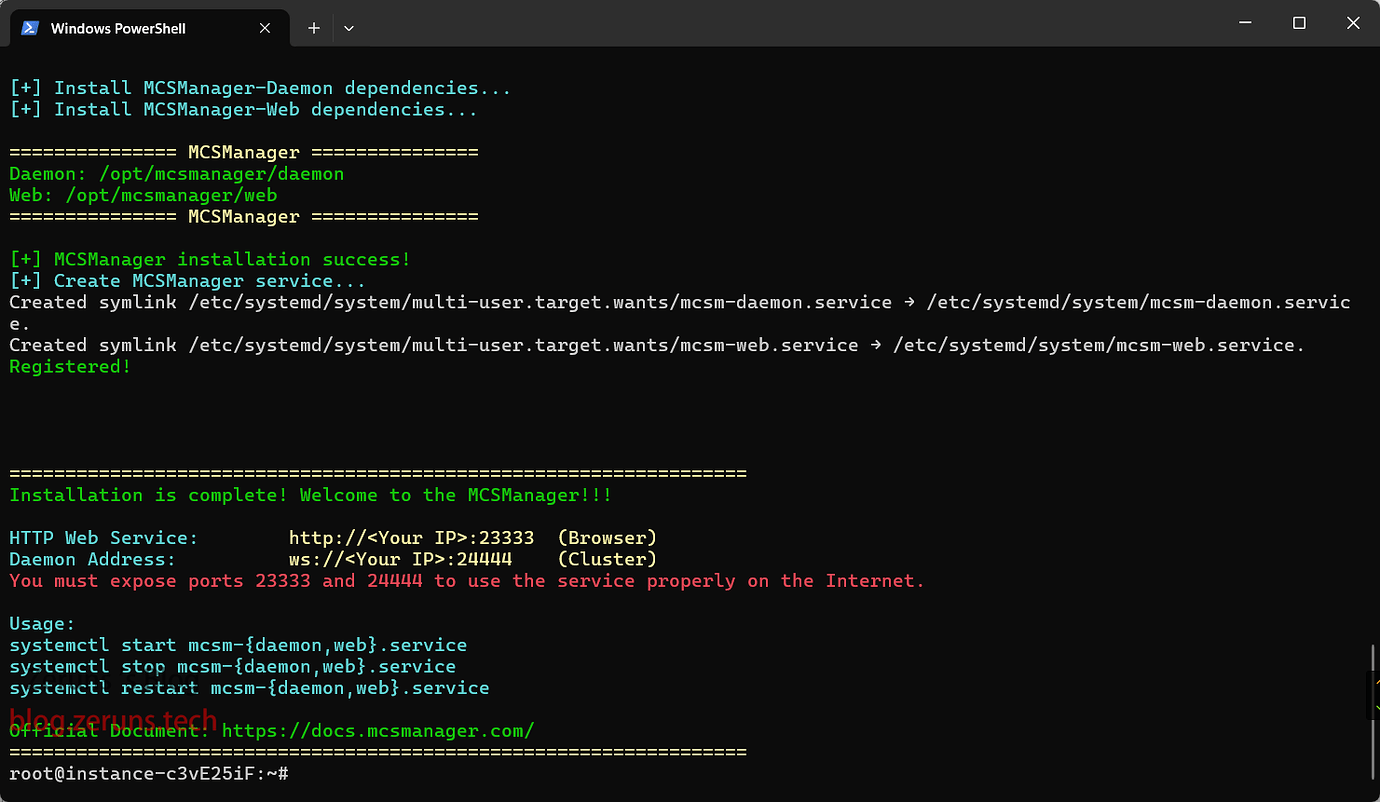Minimize the terminal window
1380x802 pixels.
coord(1243,22)
